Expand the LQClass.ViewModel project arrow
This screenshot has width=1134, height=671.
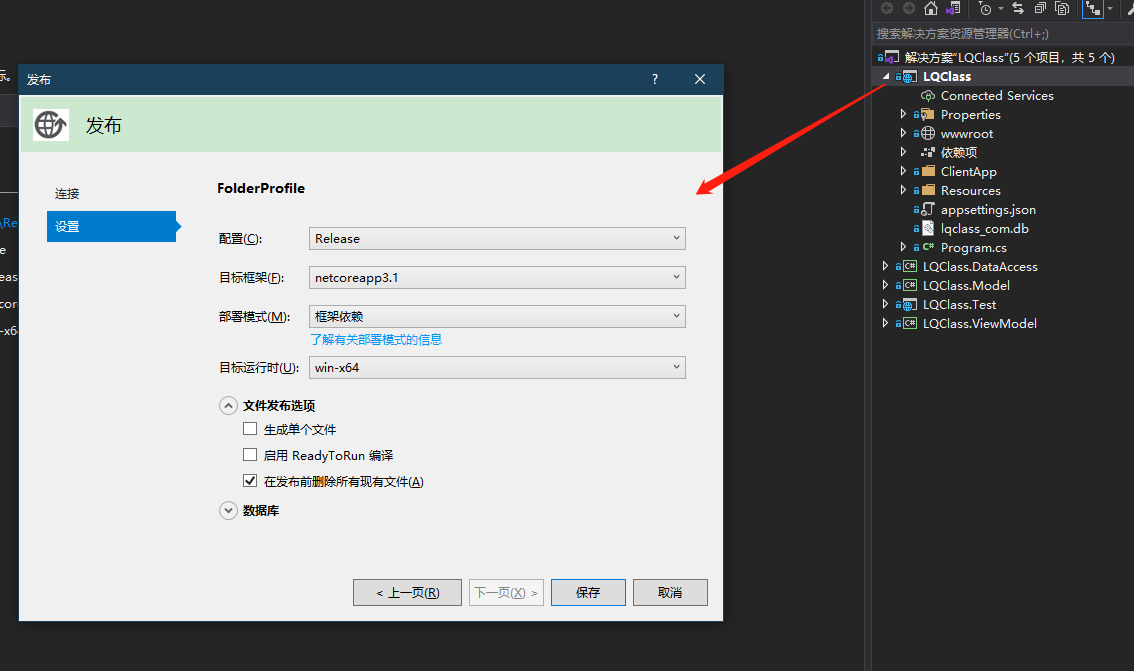pyautogui.click(x=885, y=322)
